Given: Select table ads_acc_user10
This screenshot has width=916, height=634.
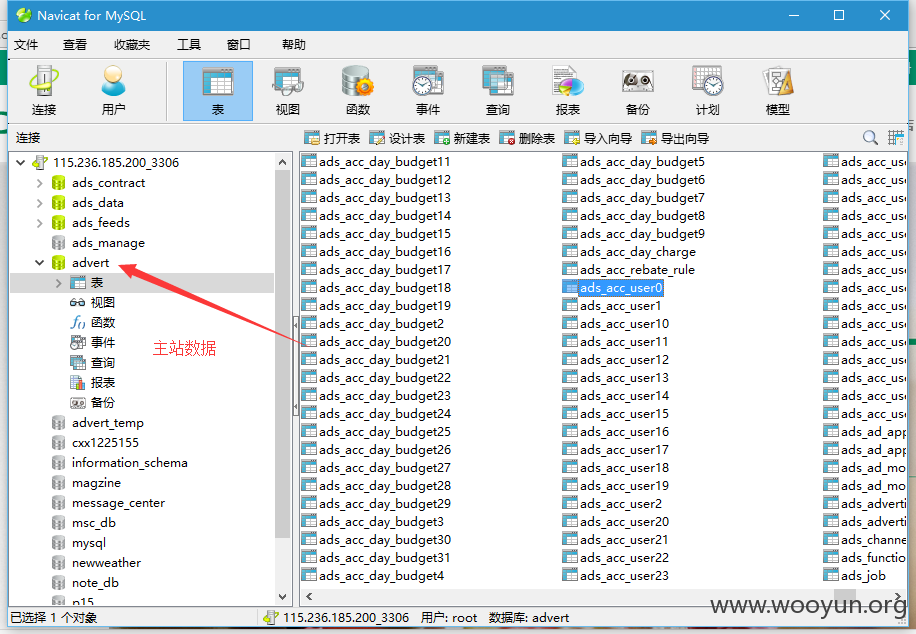Looking at the screenshot, I should (x=624, y=324).
